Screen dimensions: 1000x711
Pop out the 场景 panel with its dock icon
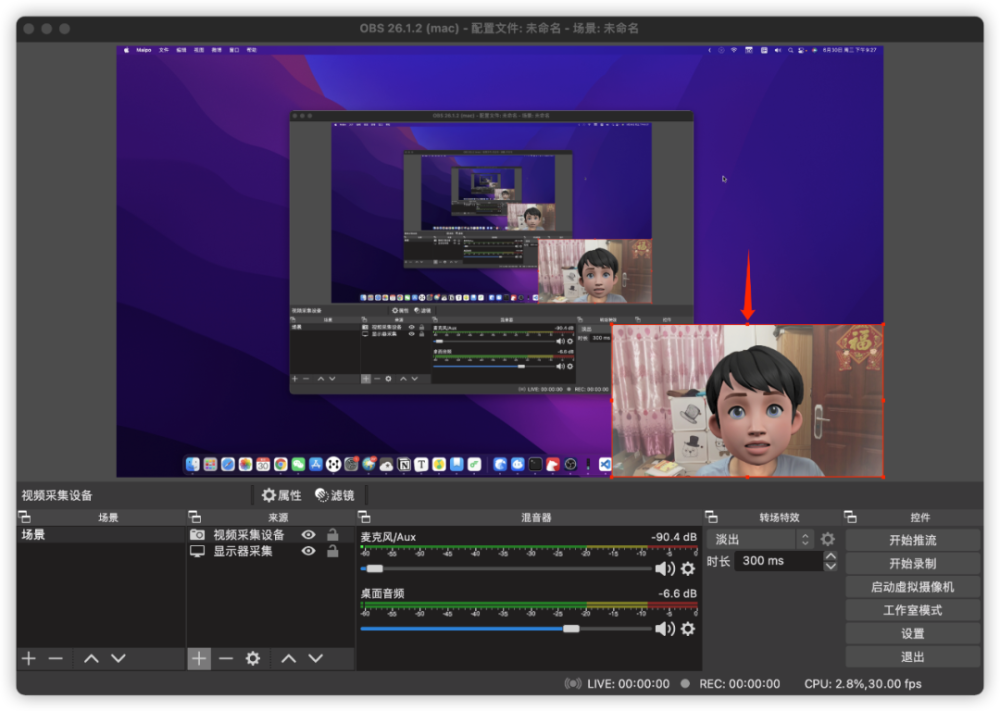coord(25,517)
